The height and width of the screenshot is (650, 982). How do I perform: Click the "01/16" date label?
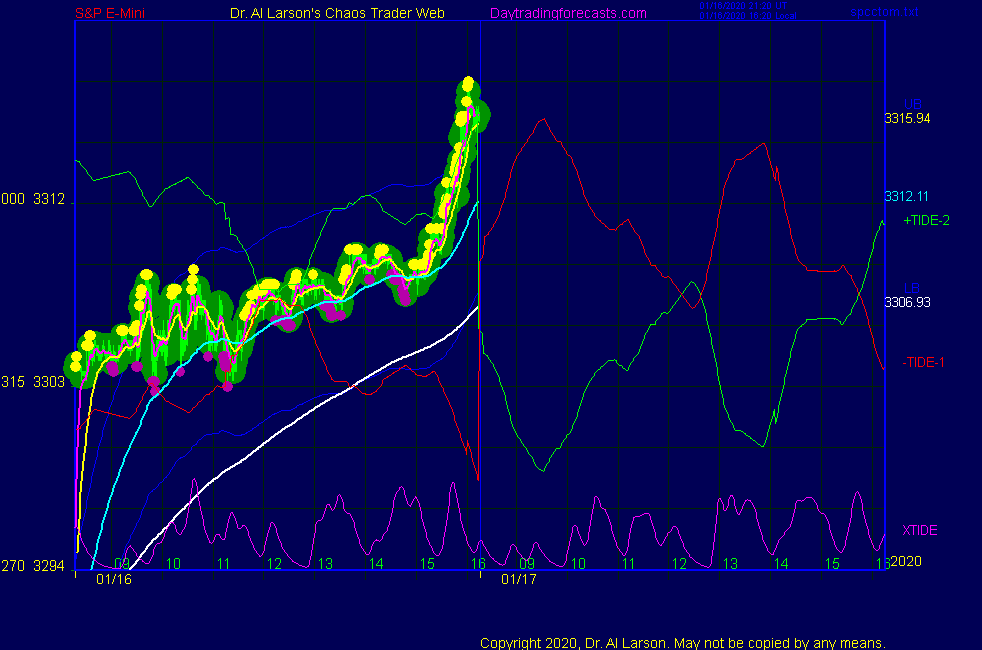click(x=114, y=579)
